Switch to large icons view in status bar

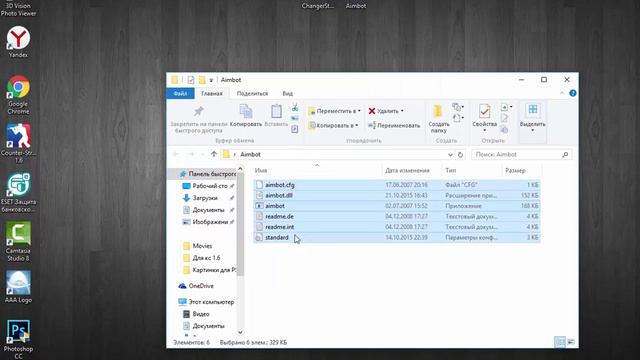[x=571, y=342]
